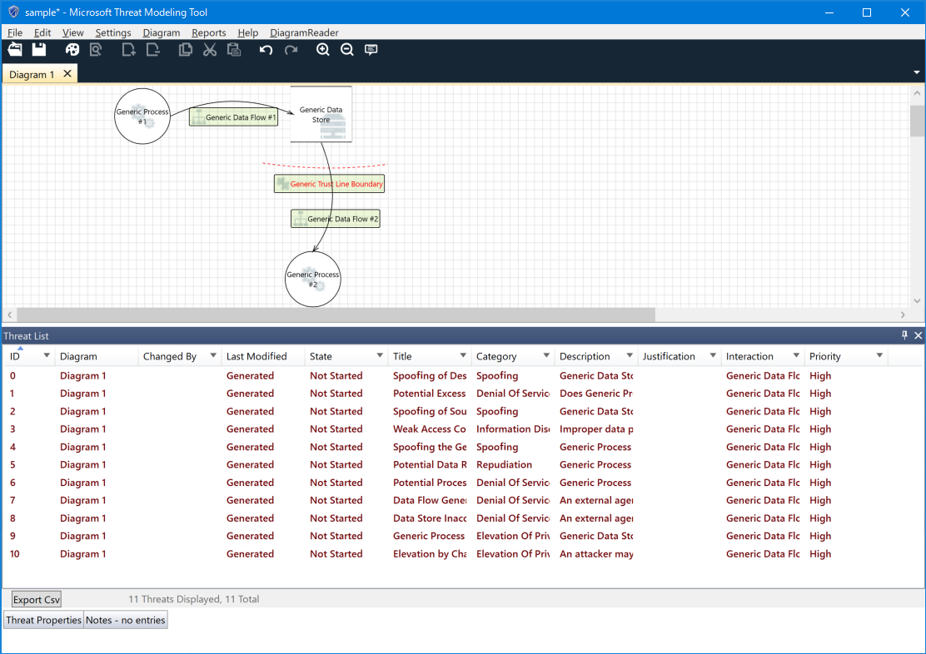Click the feedback comment bubble icon

coord(371,50)
